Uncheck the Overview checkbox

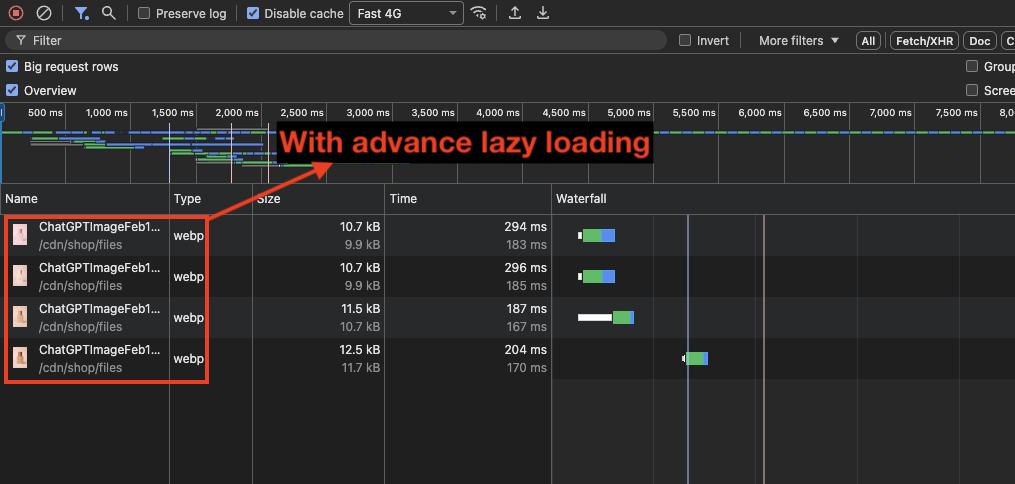12,91
